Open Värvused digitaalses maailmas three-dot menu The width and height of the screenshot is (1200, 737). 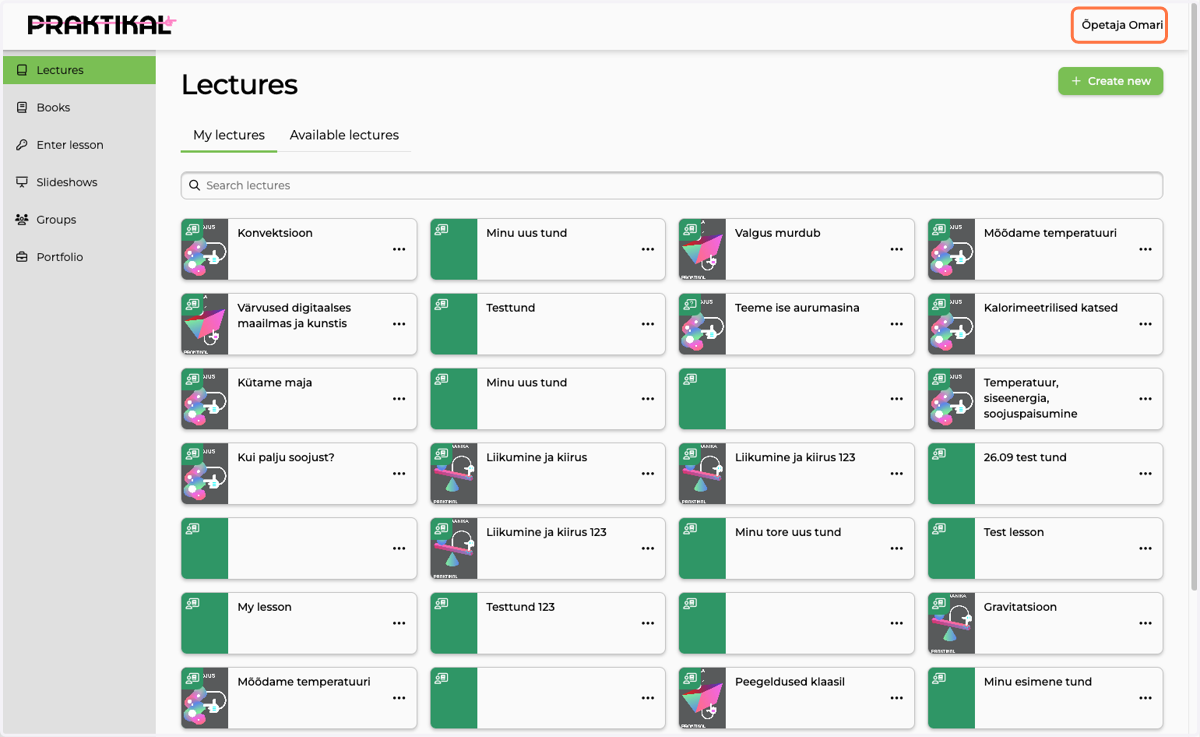(399, 324)
